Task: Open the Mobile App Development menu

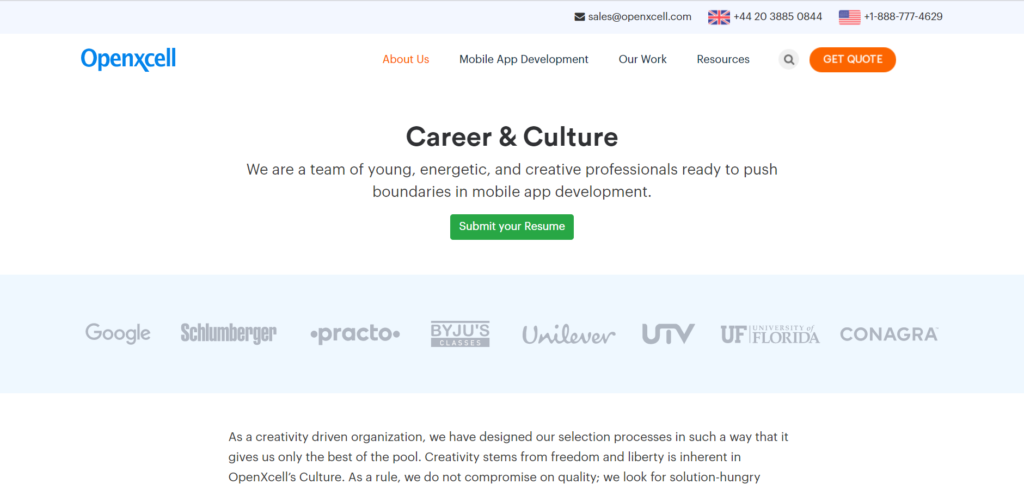Action: pyautogui.click(x=523, y=60)
